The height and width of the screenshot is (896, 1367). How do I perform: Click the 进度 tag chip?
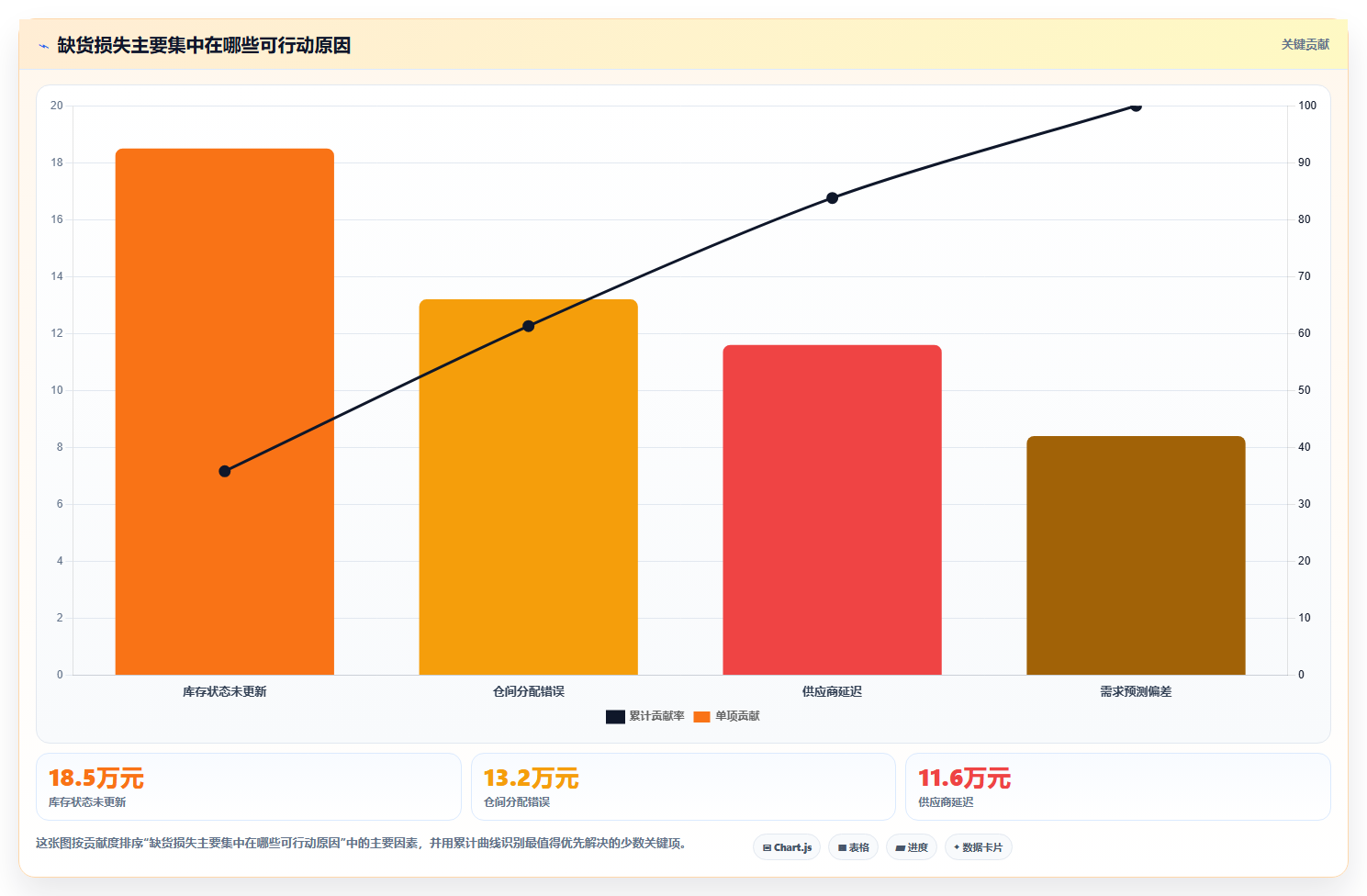912,847
